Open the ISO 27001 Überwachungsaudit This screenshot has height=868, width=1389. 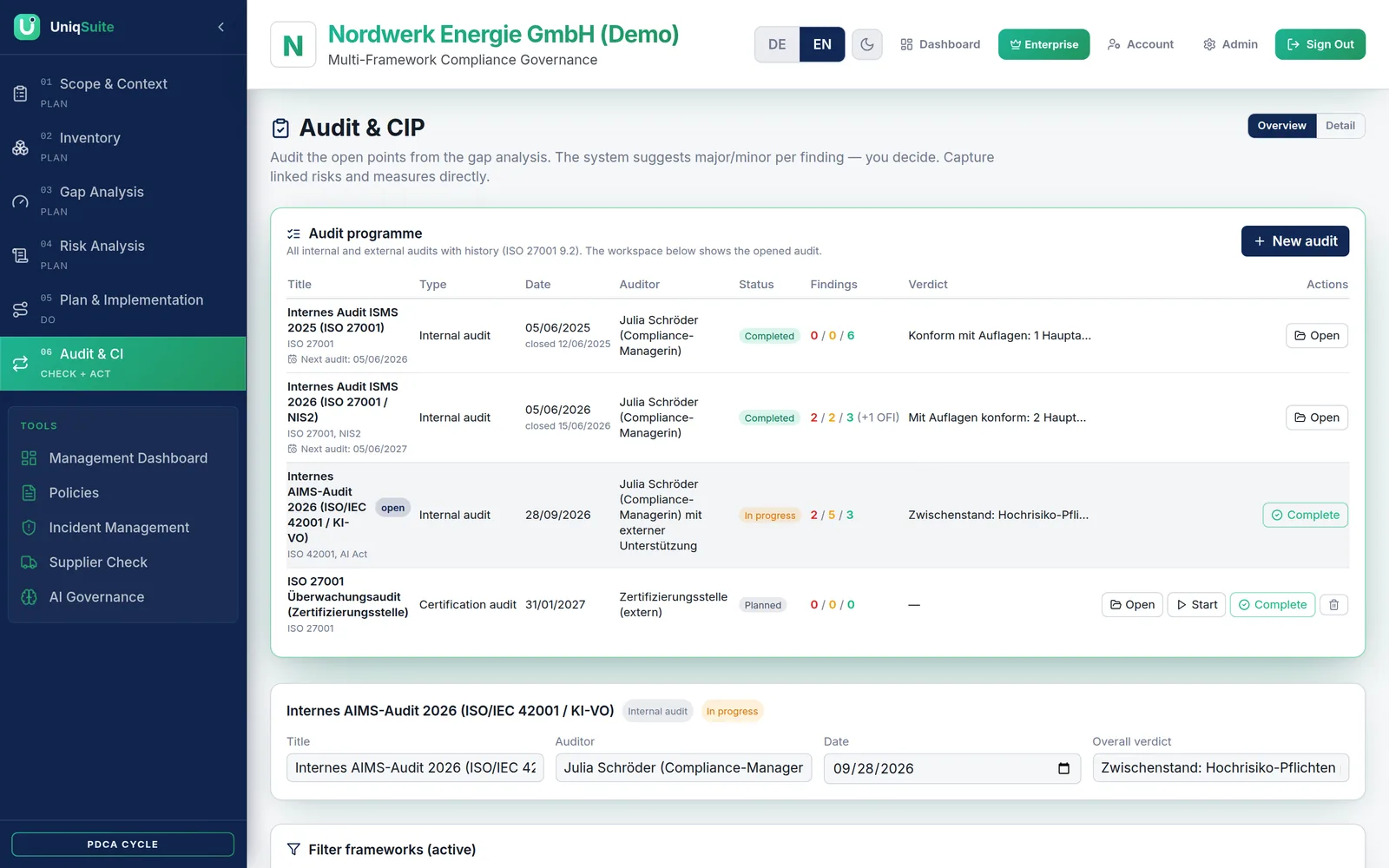pyautogui.click(x=1132, y=605)
